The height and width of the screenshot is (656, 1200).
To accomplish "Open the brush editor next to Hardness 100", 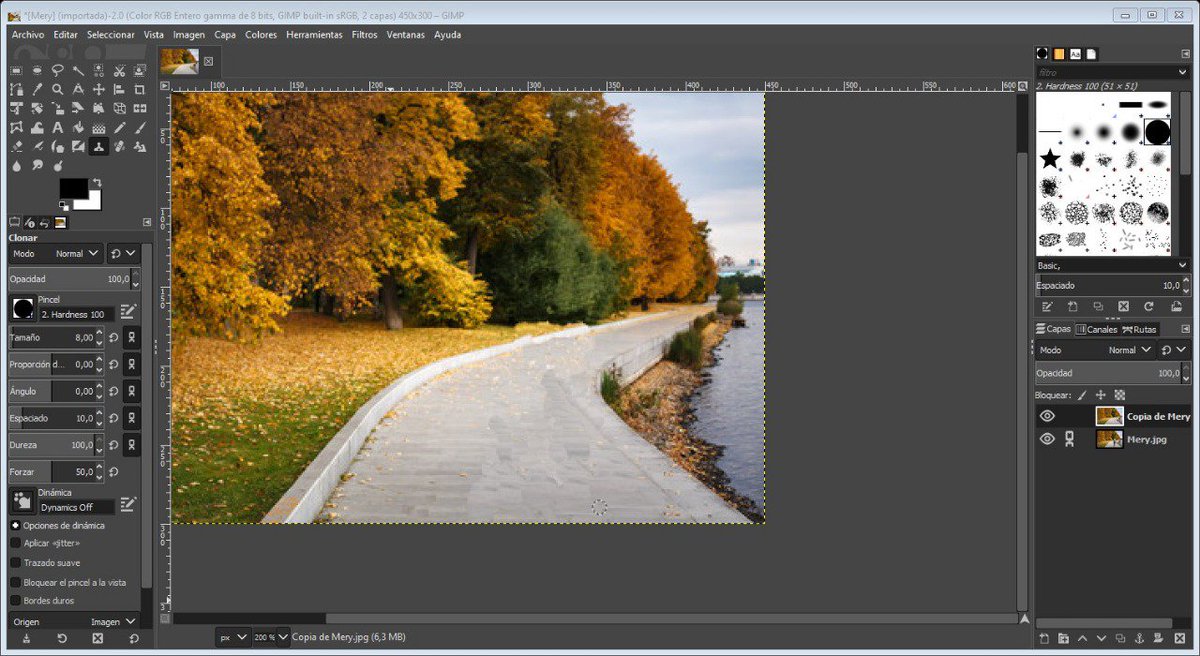I will [x=128, y=311].
